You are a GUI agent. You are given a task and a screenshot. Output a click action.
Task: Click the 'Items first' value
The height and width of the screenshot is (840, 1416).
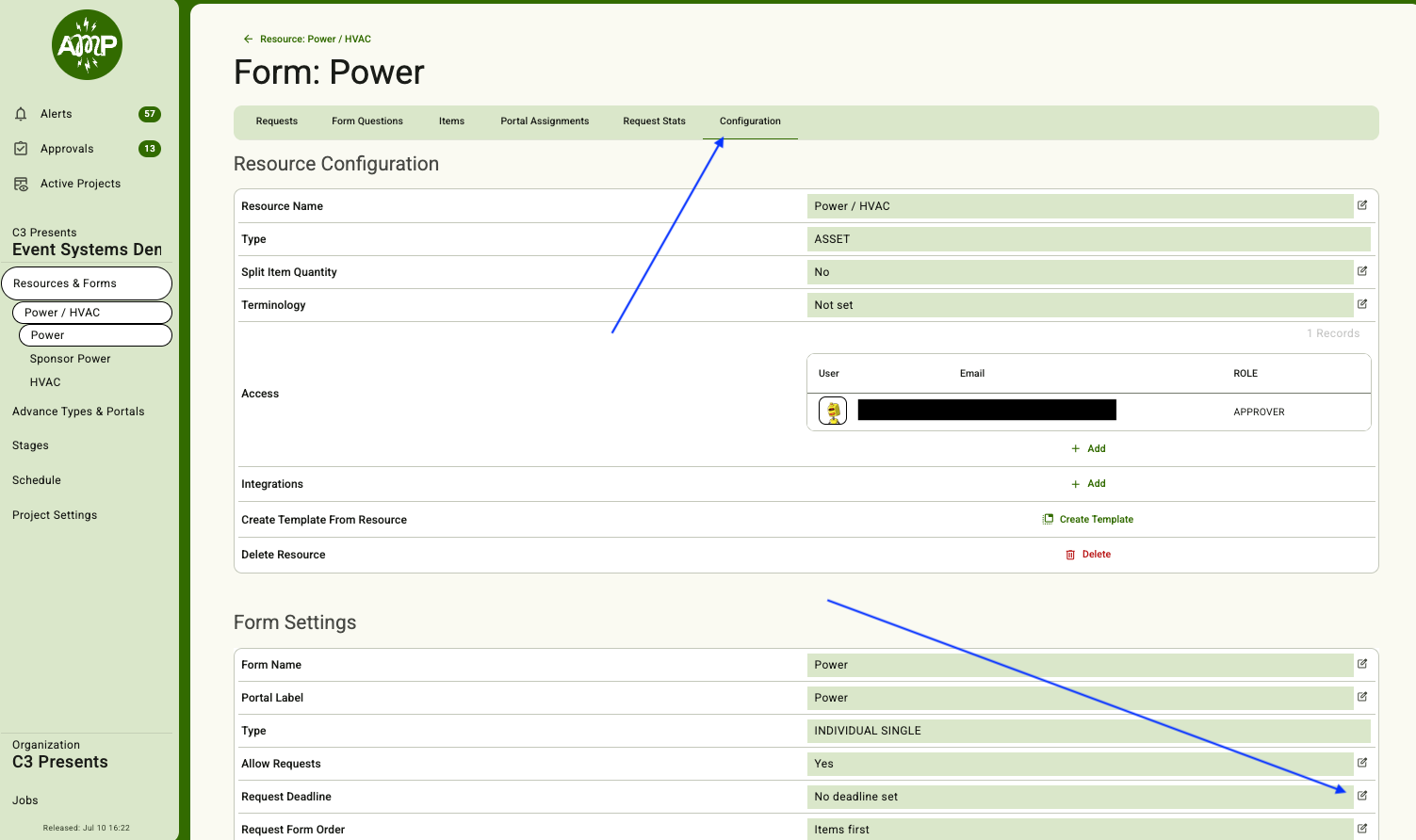pos(1080,829)
